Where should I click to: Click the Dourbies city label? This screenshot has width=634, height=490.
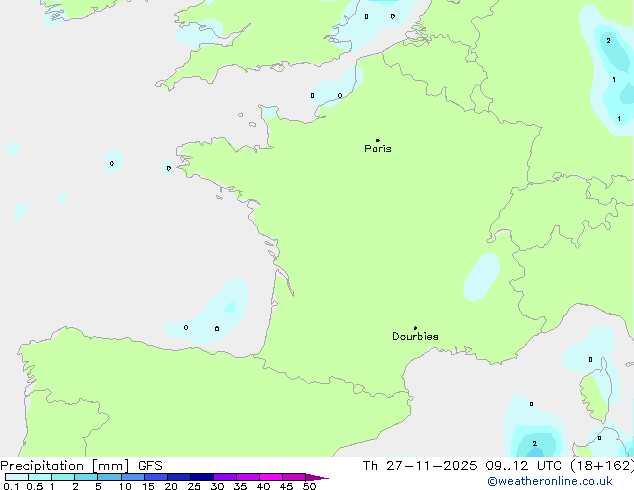pyautogui.click(x=415, y=336)
